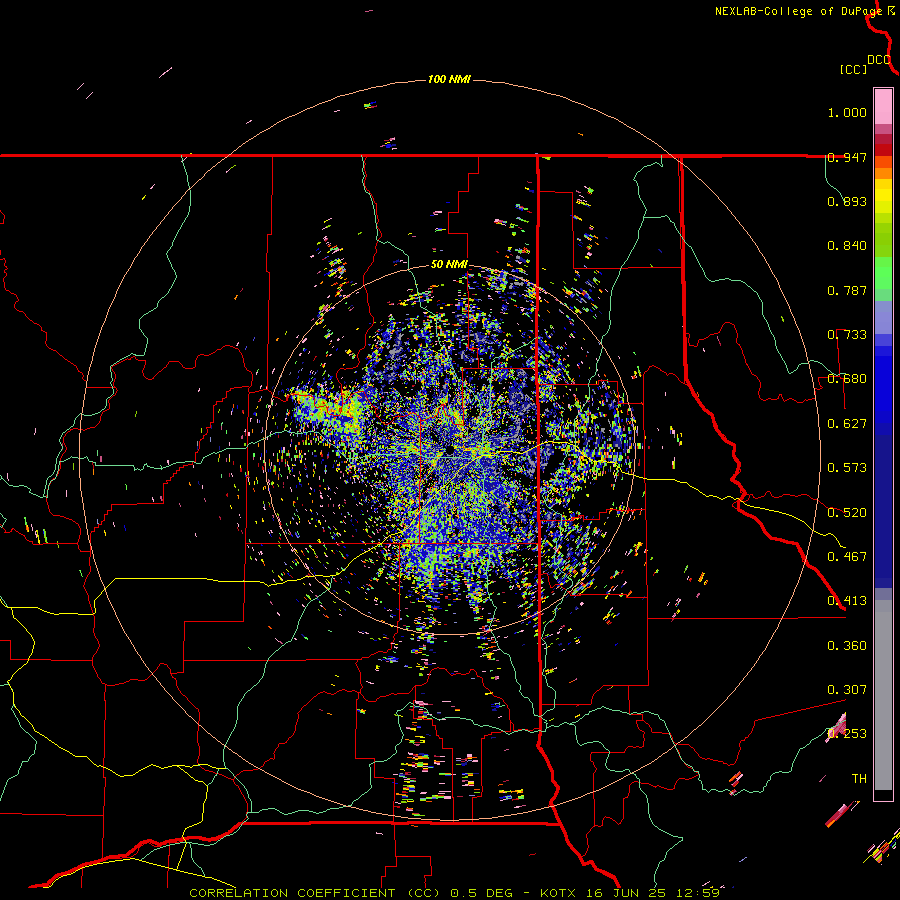Click the 100 NMI range ring label

pyautogui.click(x=449, y=79)
